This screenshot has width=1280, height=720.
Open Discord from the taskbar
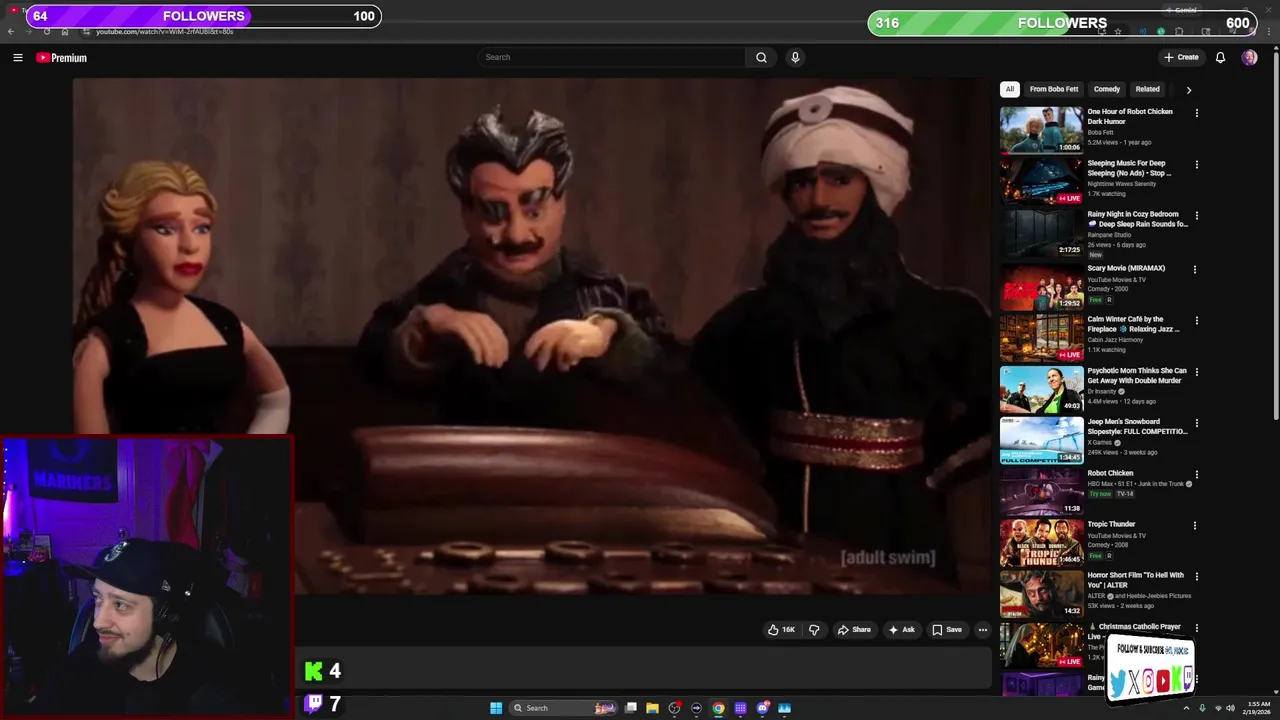(763, 708)
